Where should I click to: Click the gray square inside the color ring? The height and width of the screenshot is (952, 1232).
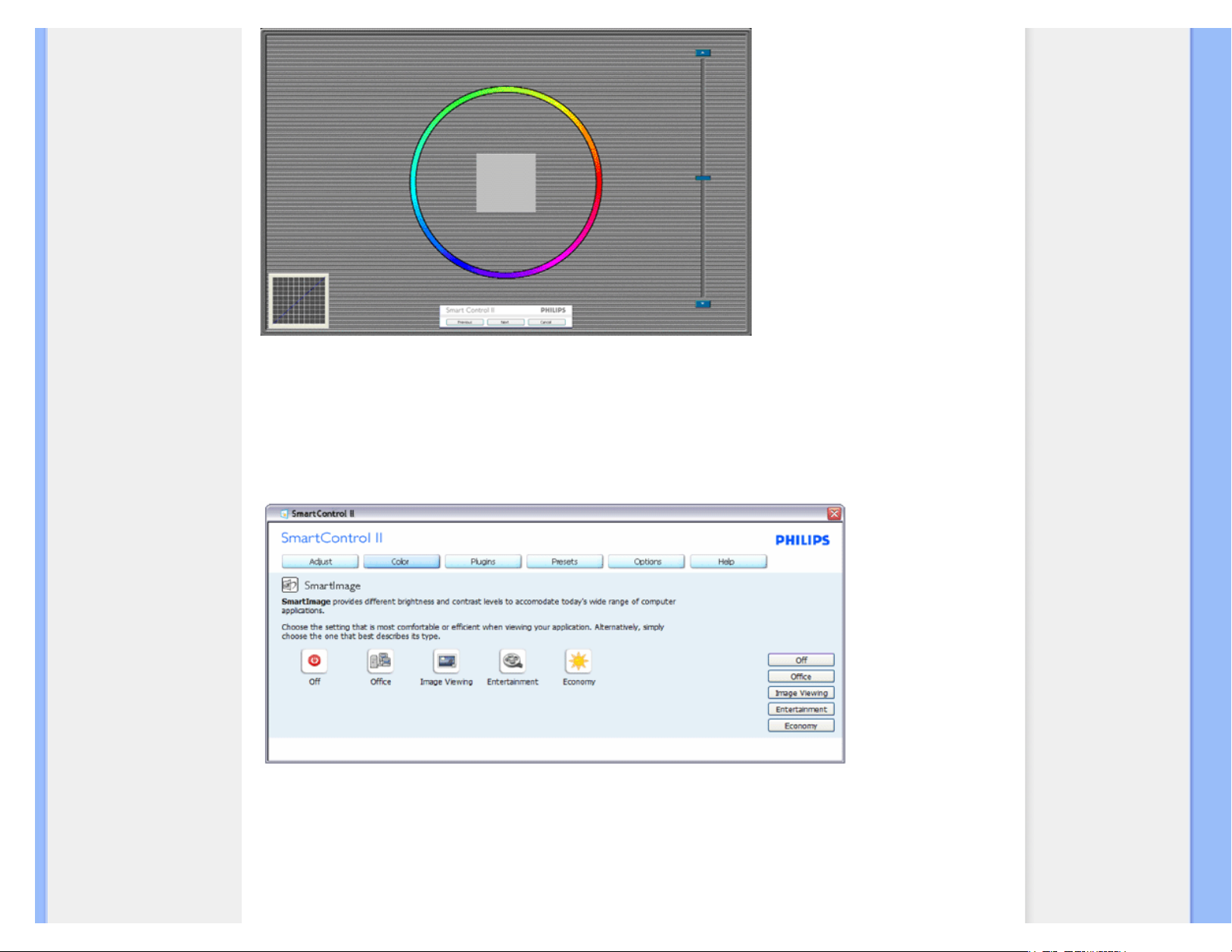[x=506, y=183]
